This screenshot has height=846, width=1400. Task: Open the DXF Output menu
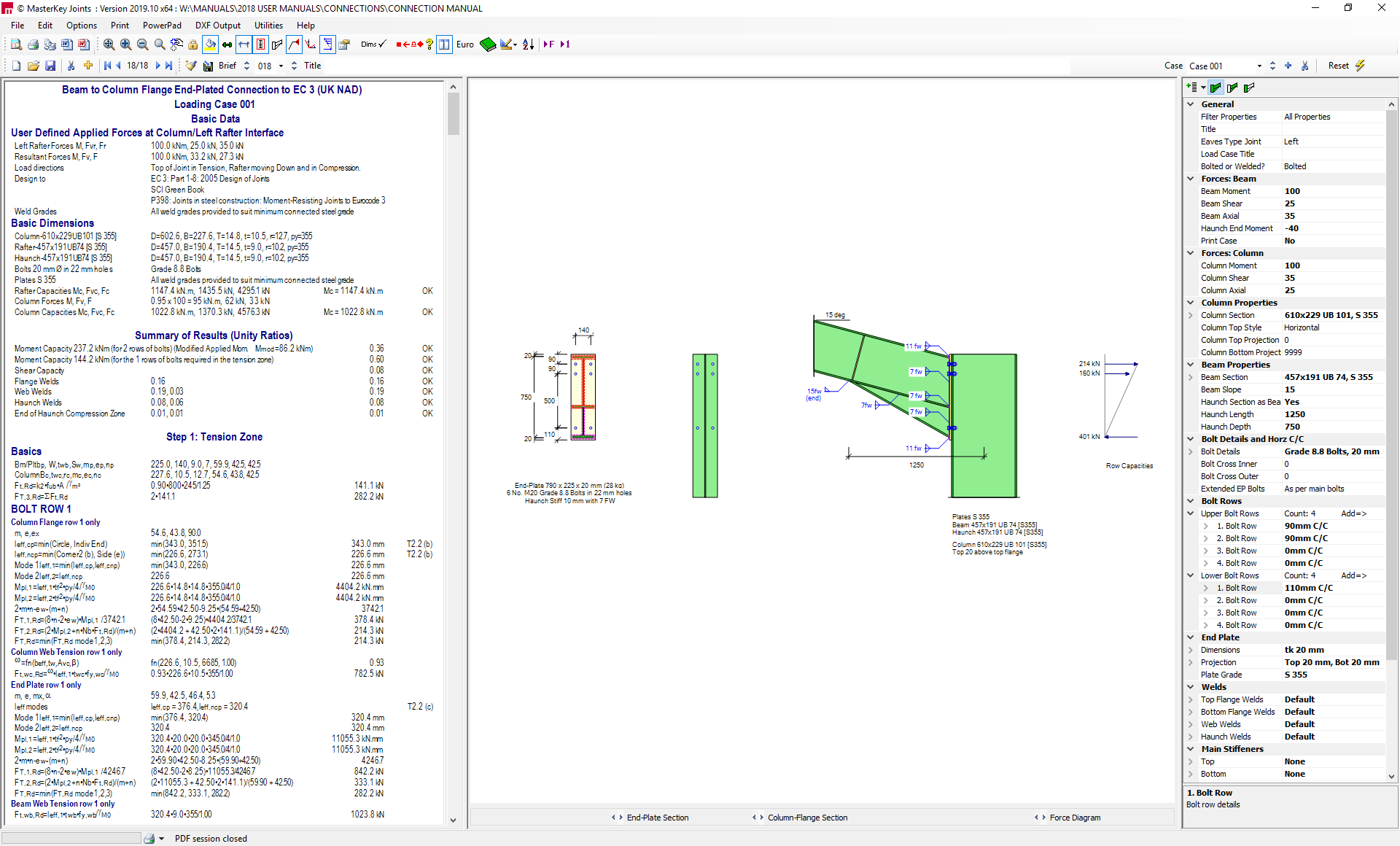(217, 26)
